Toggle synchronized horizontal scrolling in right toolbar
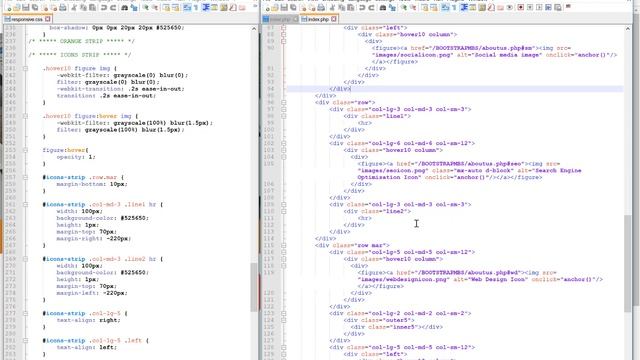 pyautogui.click(x=434, y=7)
